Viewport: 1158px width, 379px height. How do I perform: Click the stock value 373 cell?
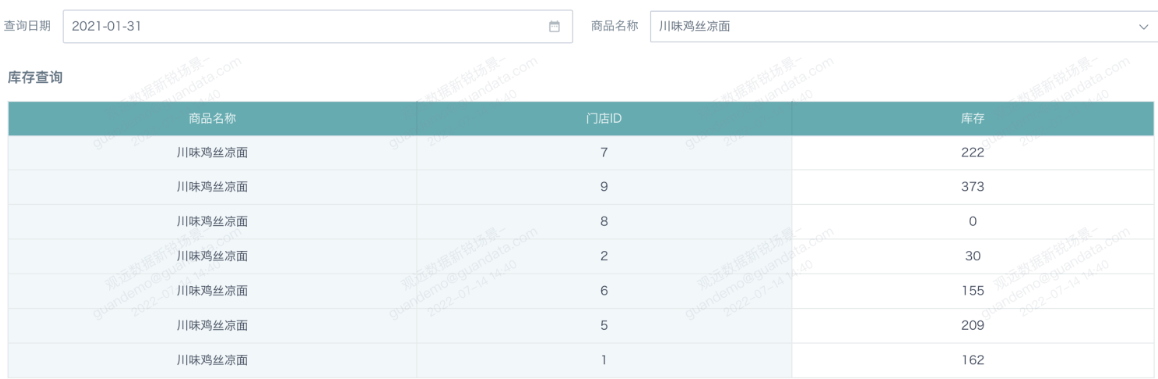[x=973, y=187]
